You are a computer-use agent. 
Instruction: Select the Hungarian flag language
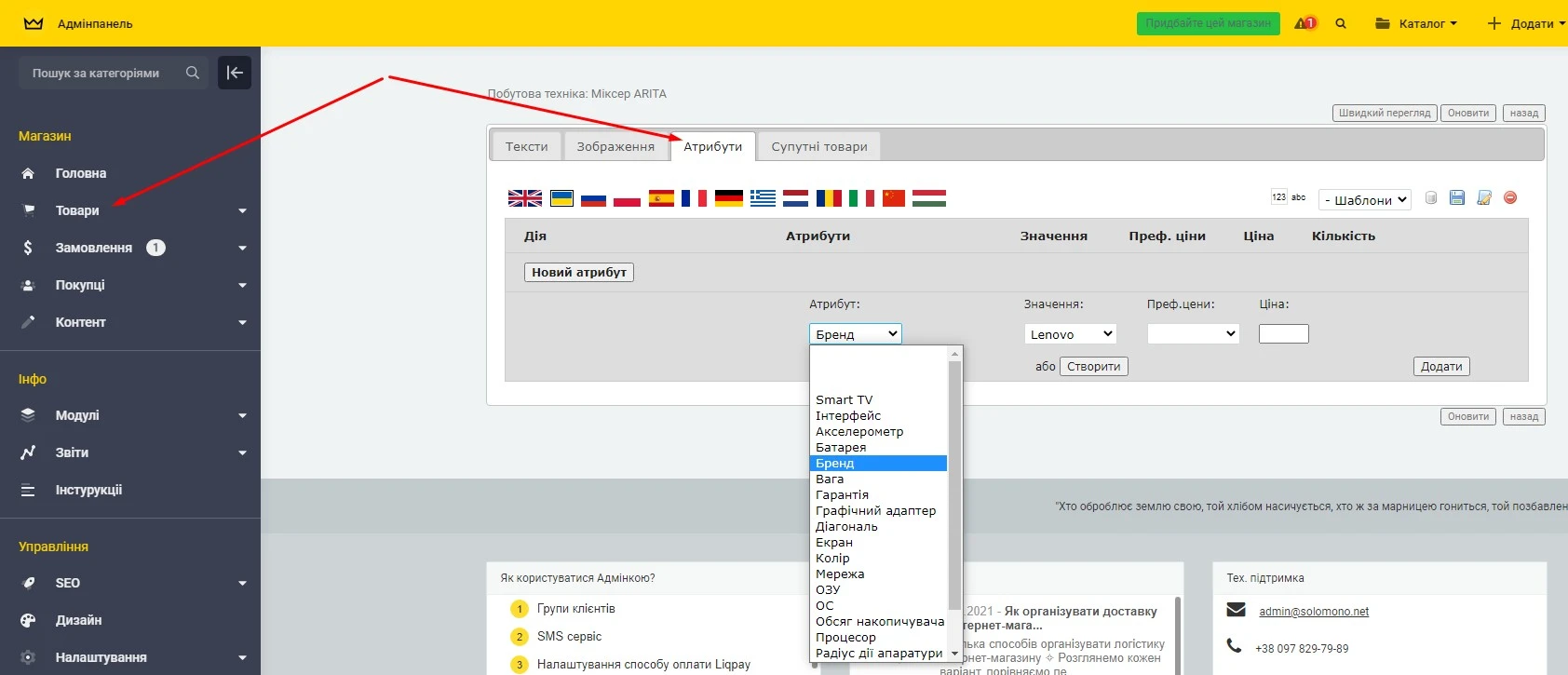click(929, 198)
